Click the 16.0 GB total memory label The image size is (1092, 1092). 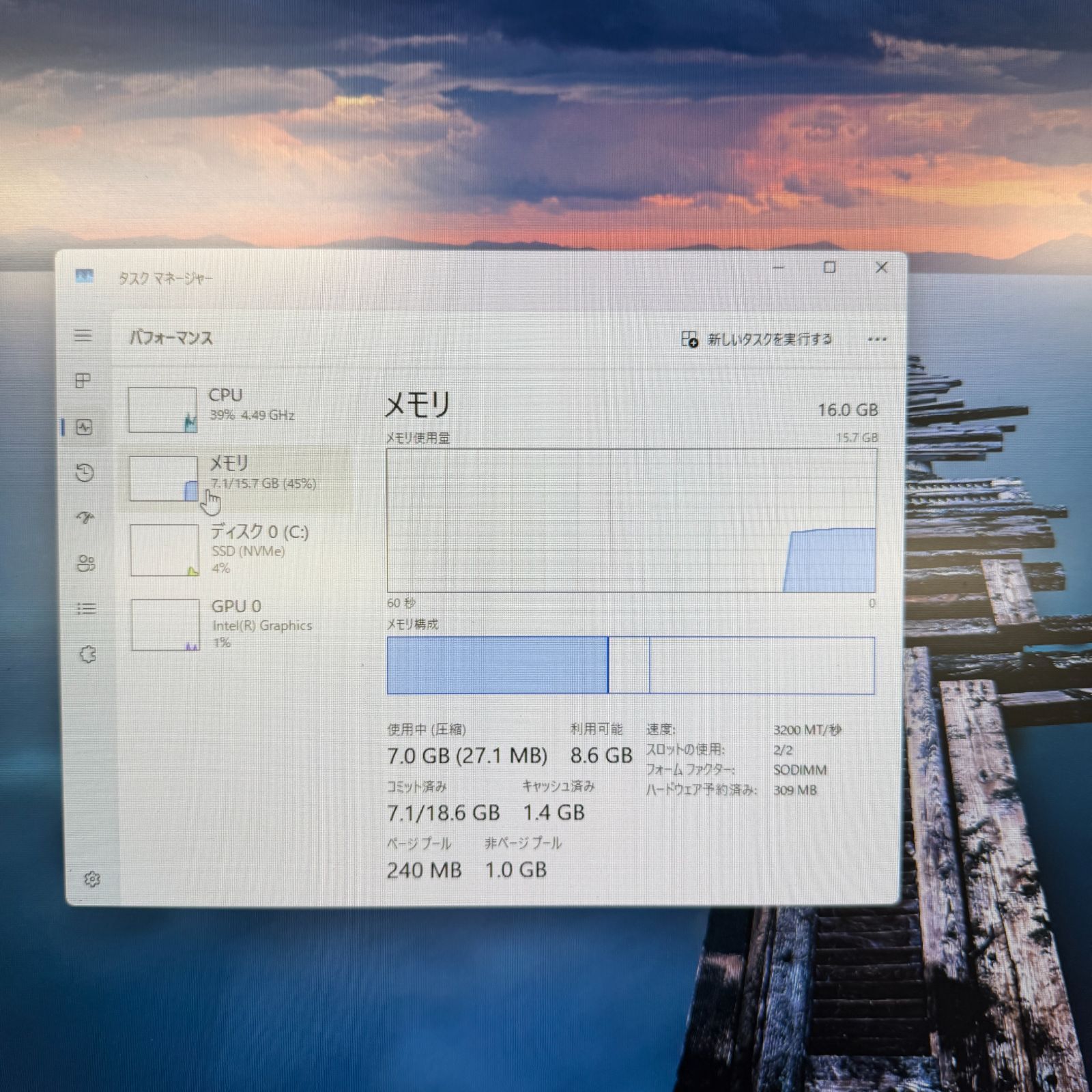point(848,409)
